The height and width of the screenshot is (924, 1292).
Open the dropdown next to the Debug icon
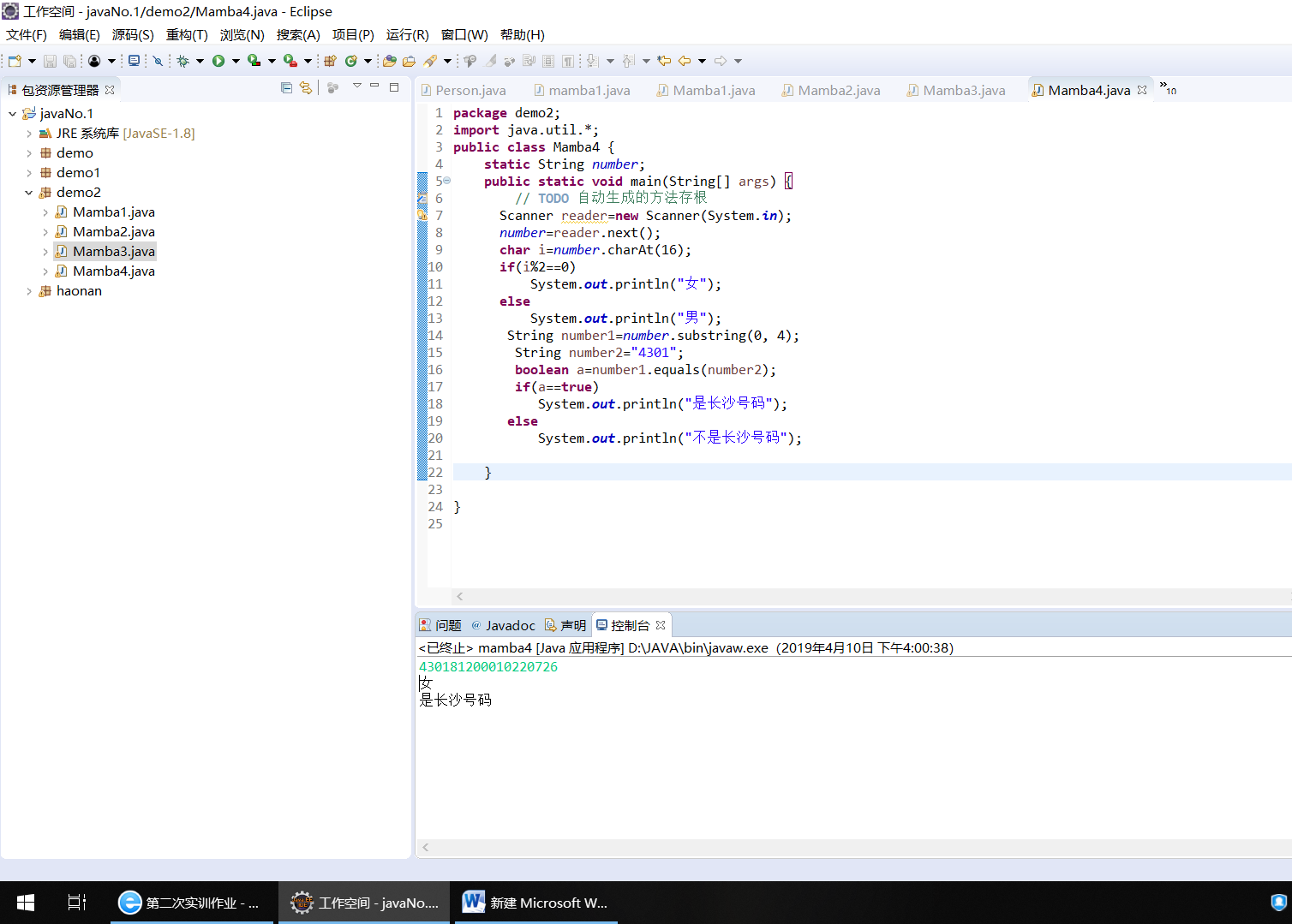200,61
